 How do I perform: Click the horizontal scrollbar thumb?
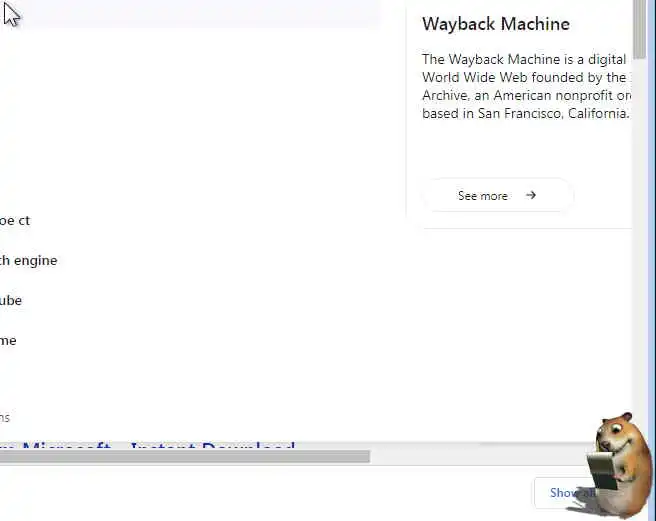coord(185,456)
